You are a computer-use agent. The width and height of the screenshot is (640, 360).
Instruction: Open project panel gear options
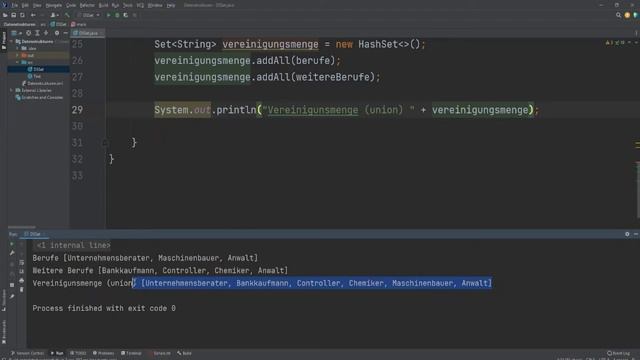57,33
